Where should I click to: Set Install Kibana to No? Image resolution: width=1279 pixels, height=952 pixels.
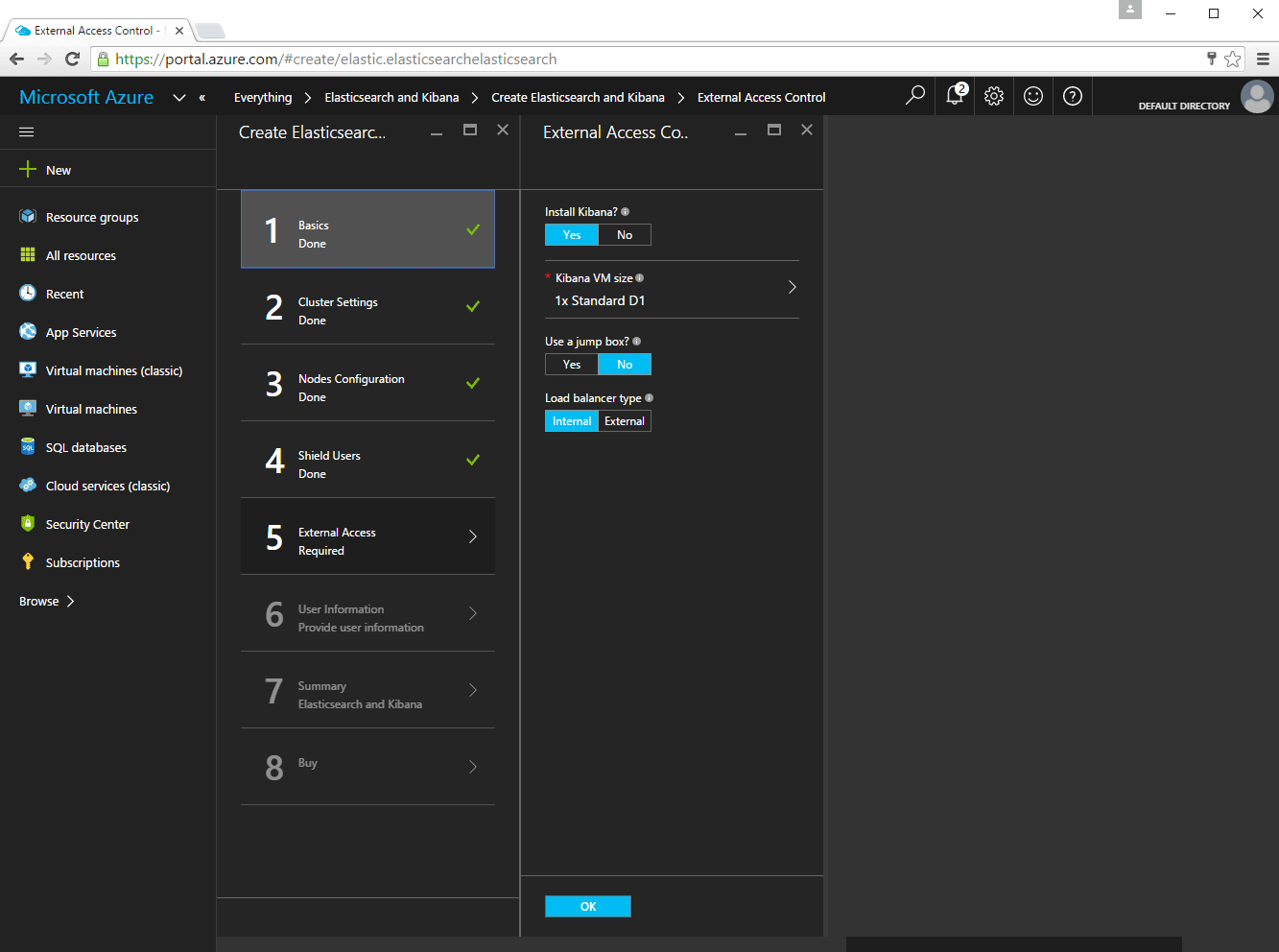click(625, 235)
